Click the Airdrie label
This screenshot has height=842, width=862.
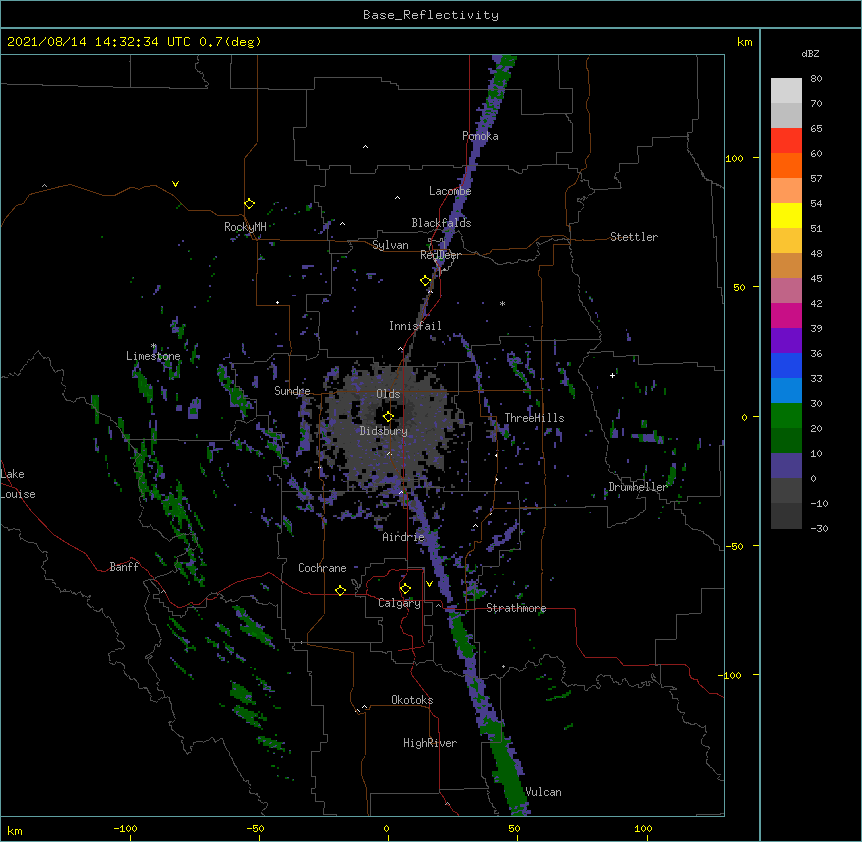pos(404,537)
